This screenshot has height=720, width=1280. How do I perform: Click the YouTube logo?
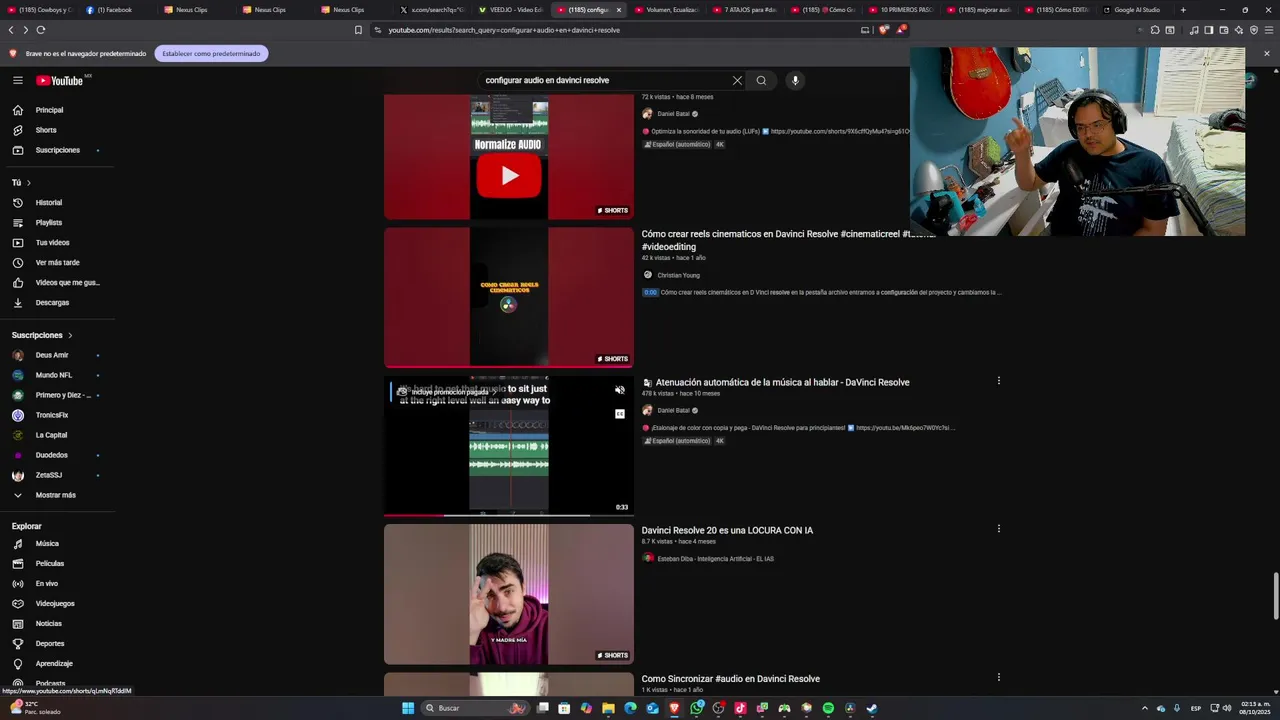(x=60, y=80)
